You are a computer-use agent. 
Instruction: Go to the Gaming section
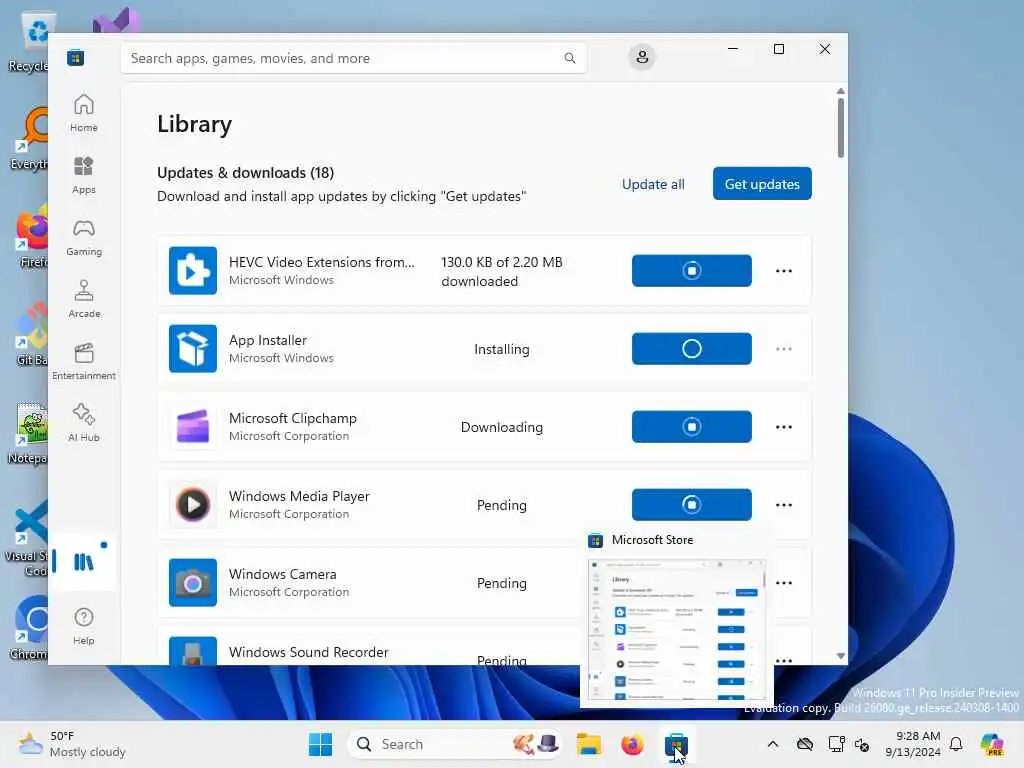point(84,237)
